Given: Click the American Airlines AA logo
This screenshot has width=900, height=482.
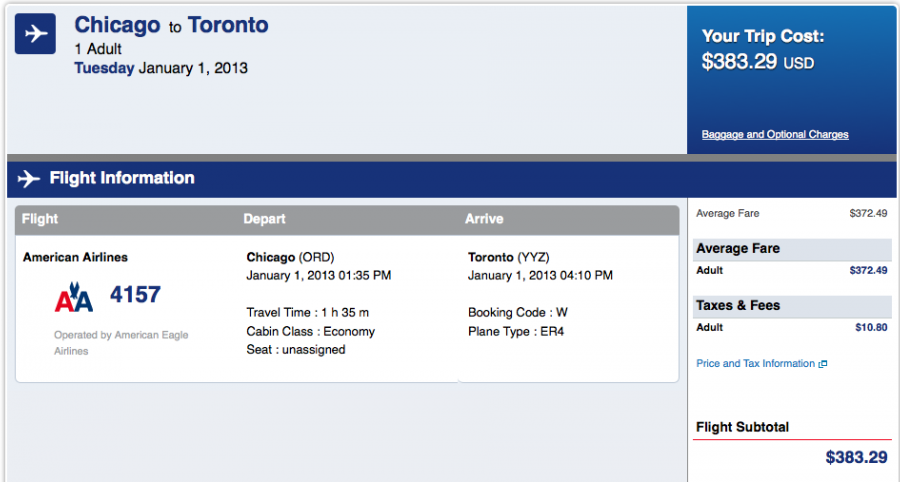Looking at the screenshot, I should pyautogui.click(x=73, y=298).
